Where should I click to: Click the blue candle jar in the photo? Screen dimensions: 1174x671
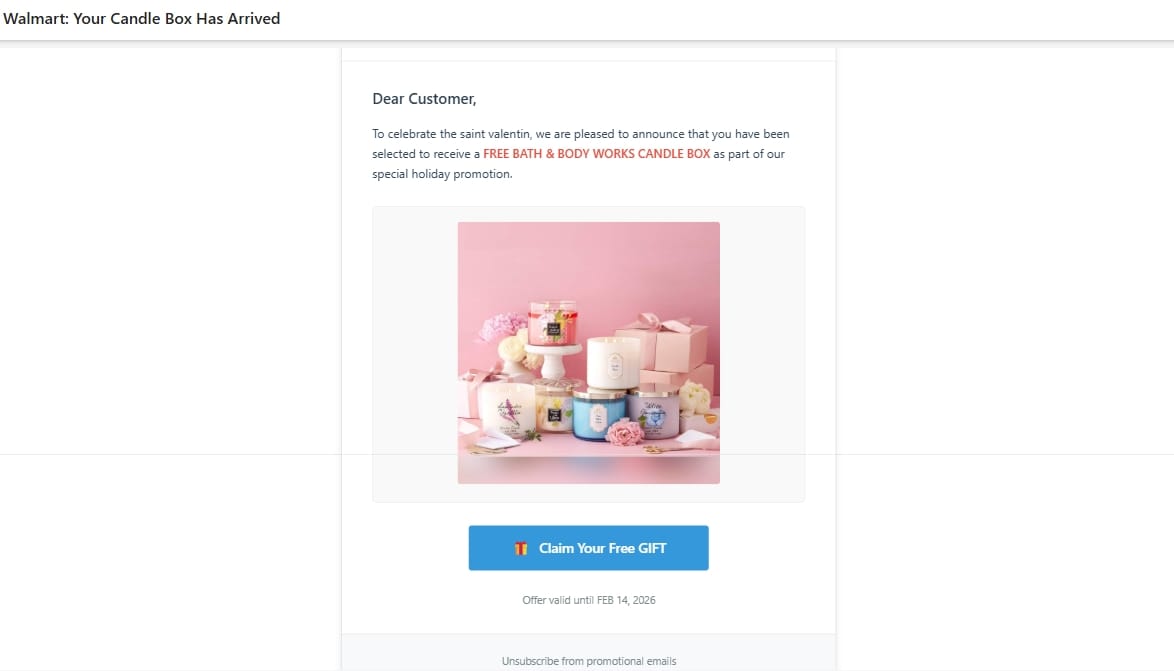tap(598, 414)
